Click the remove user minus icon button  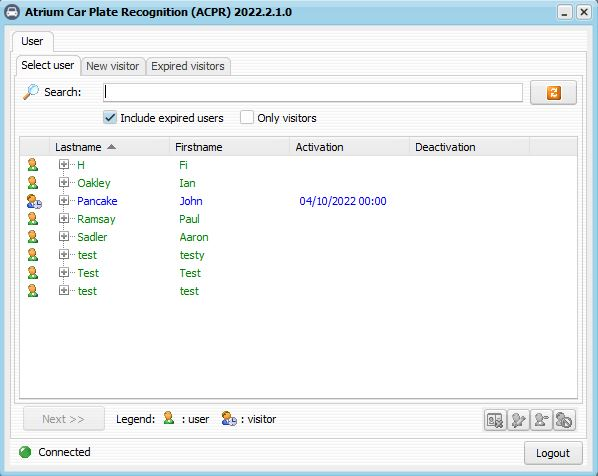541,420
